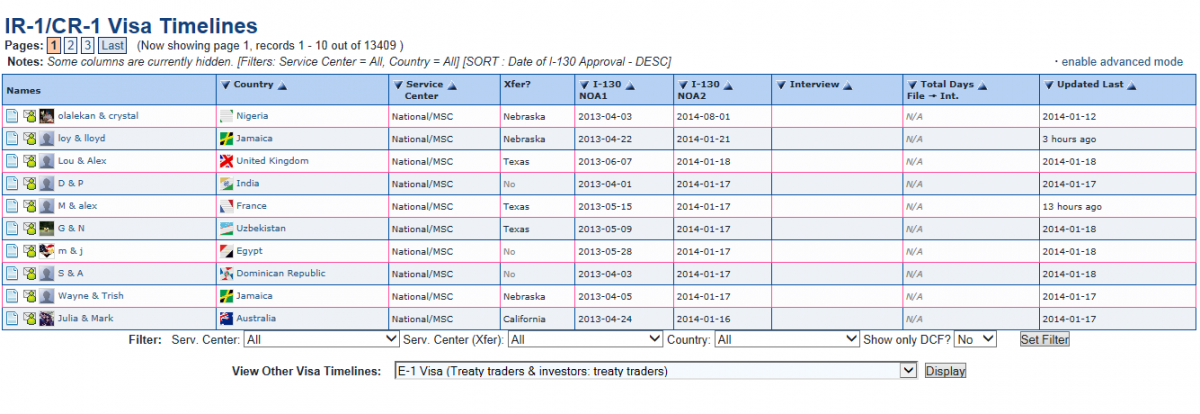Sort Service Center column descending

(x=397, y=85)
